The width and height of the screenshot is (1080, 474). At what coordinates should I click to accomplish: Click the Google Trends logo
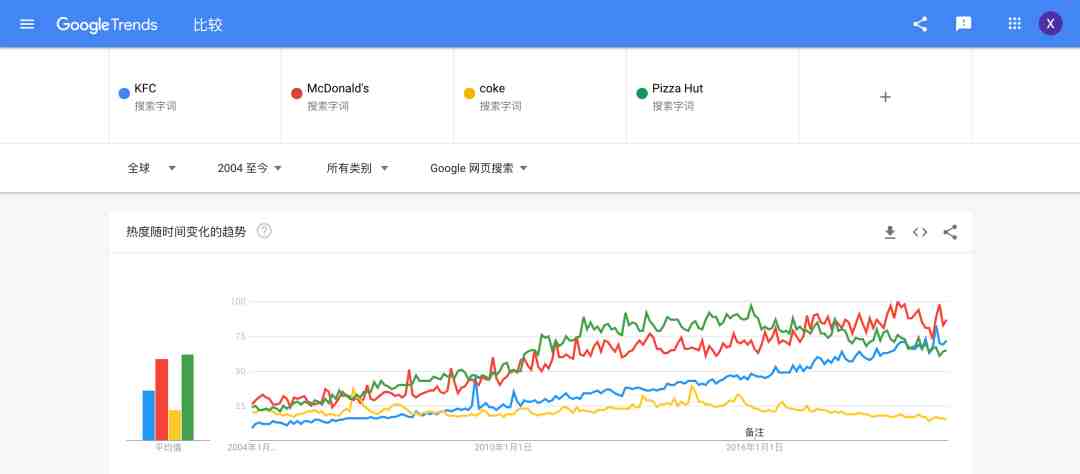[107, 25]
